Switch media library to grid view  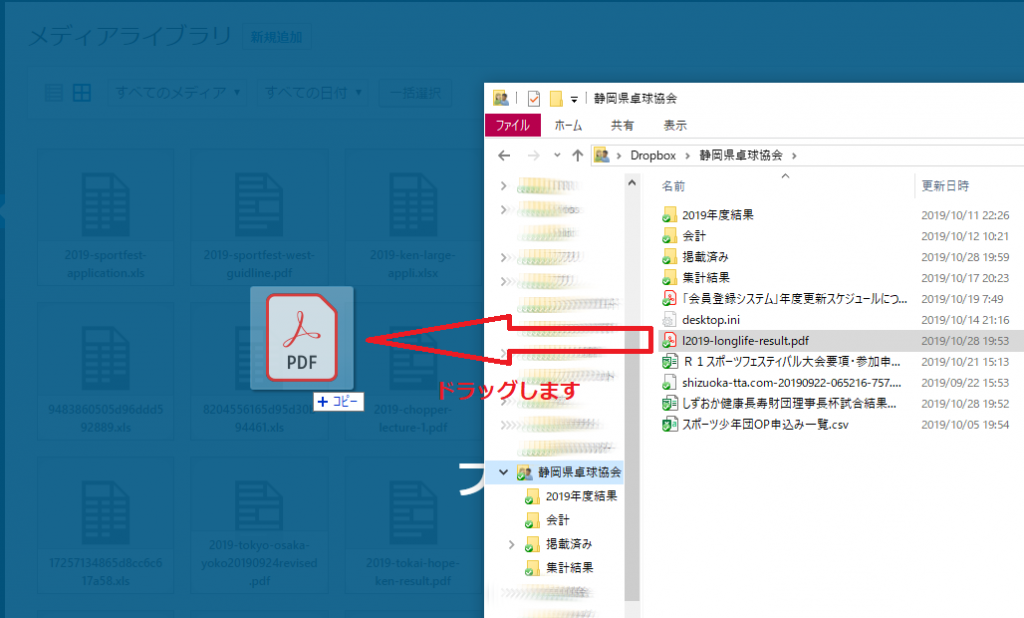81,93
